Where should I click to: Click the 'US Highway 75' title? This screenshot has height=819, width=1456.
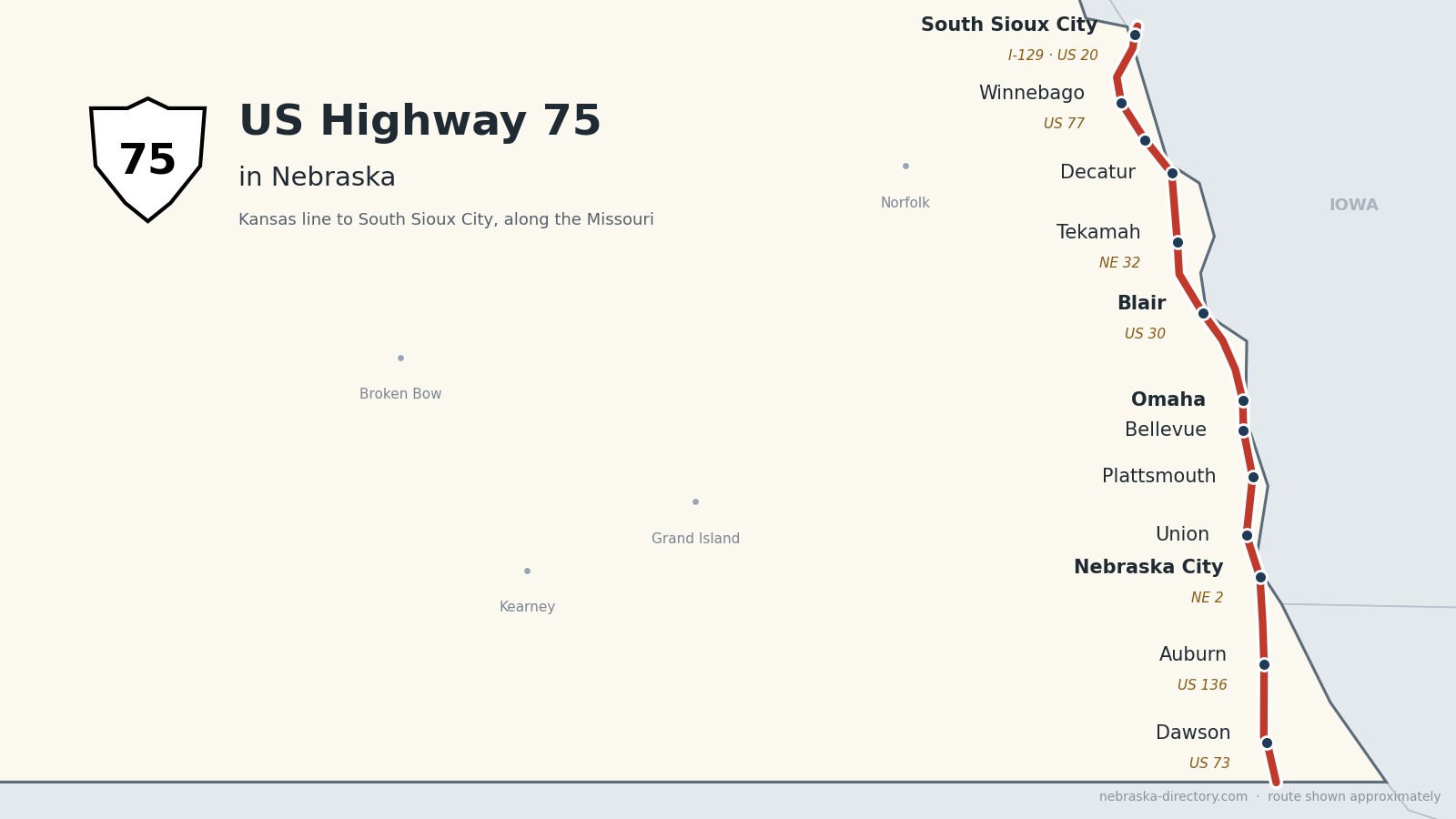coord(420,122)
